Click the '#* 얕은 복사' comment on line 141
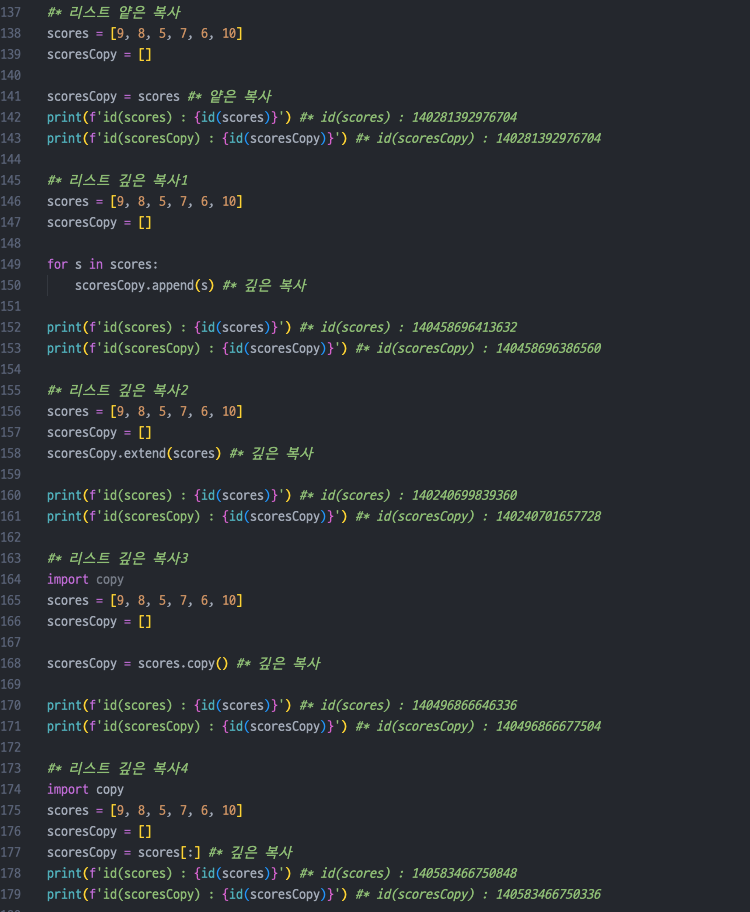Viewport: 750px width, 912px height. (x=230, y=97)
